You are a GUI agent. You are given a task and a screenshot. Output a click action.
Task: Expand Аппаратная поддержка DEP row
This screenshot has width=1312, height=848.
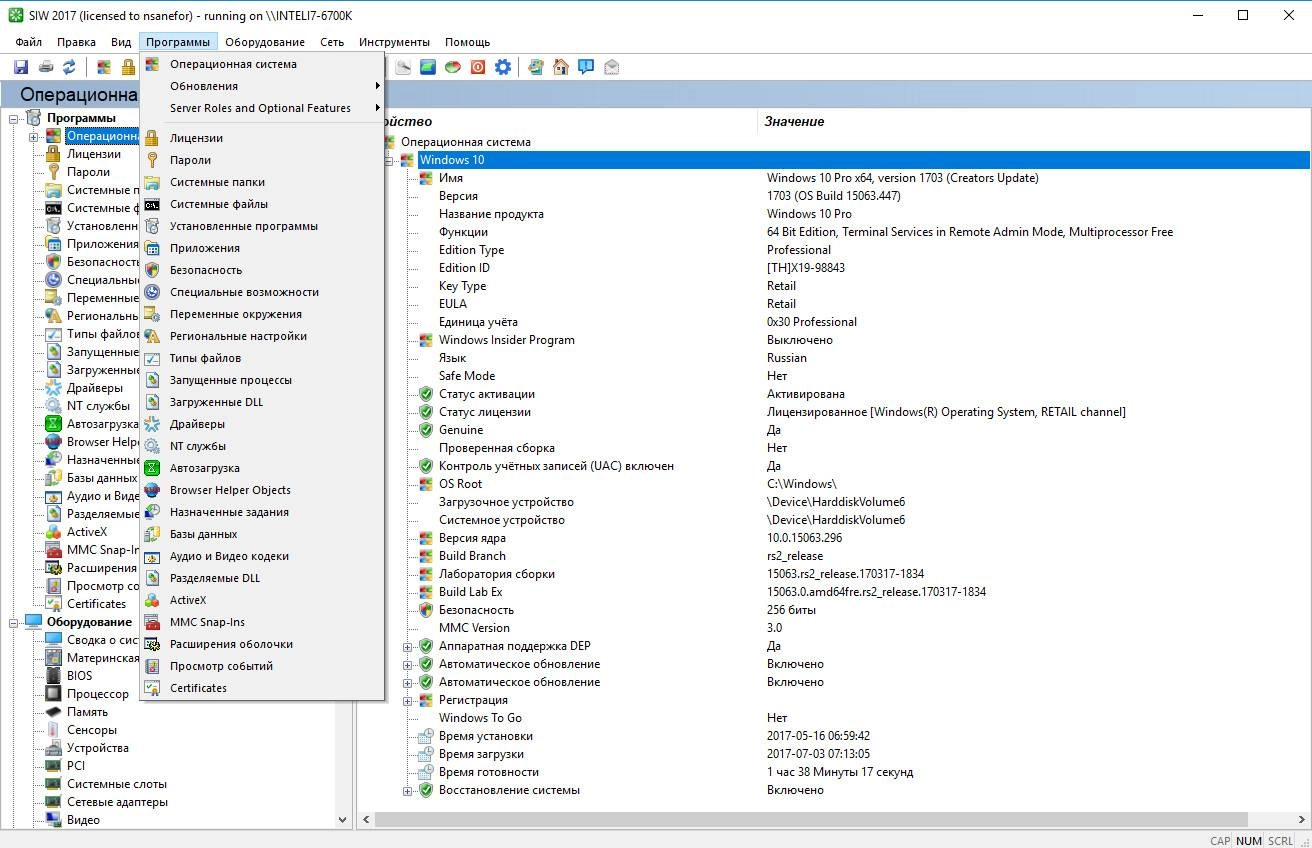tap(408, 646)
